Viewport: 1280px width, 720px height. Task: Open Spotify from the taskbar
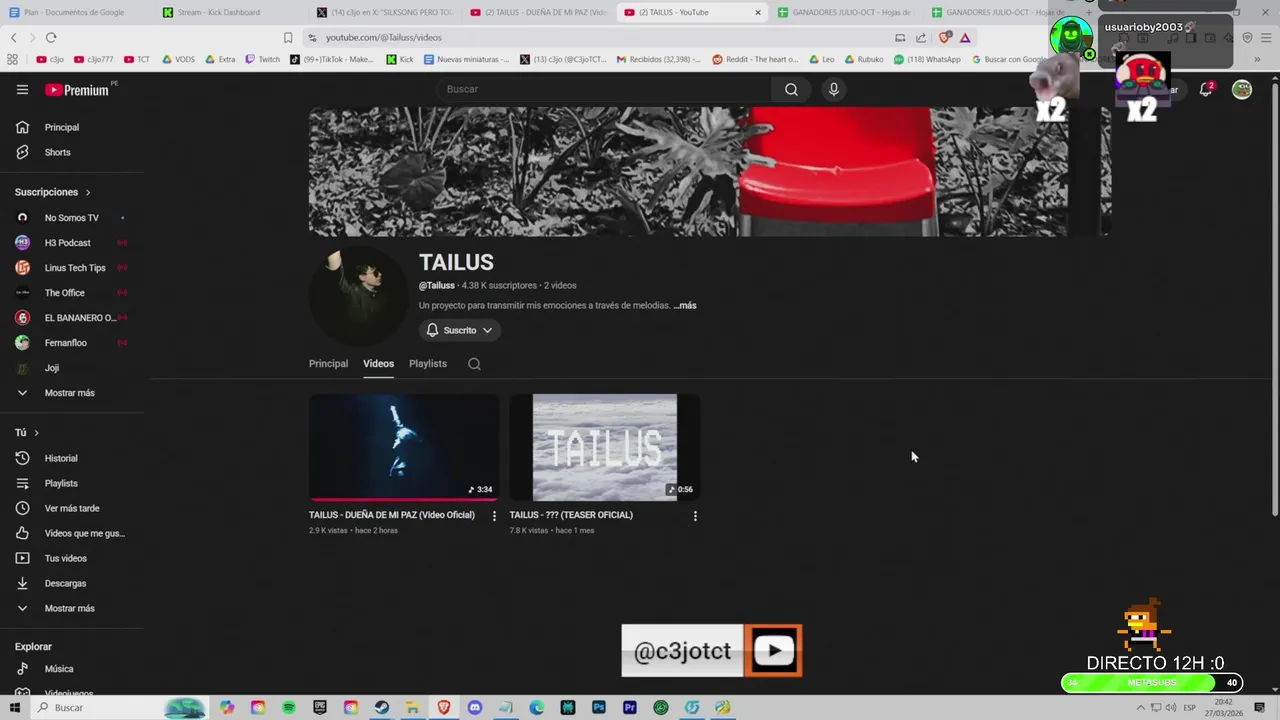pos(289,707)
